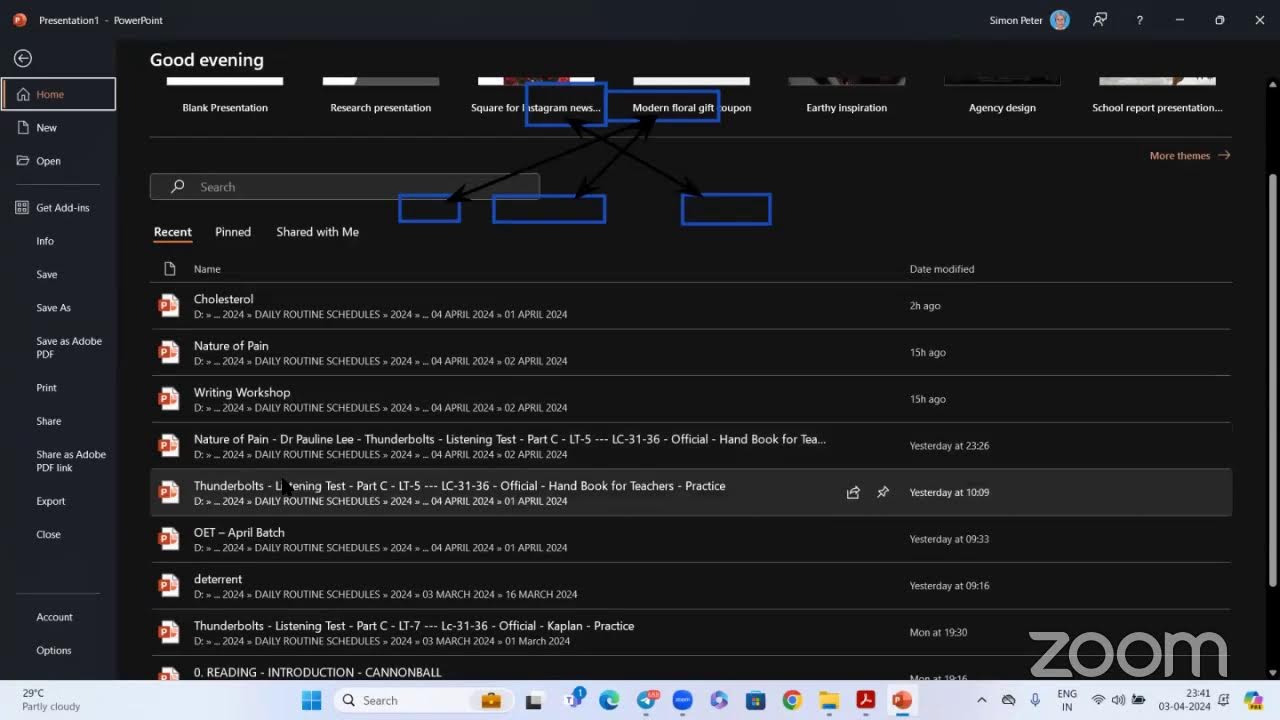Click 'Yesterday at 09:16' date on the deterrent row

coord(949,586)
